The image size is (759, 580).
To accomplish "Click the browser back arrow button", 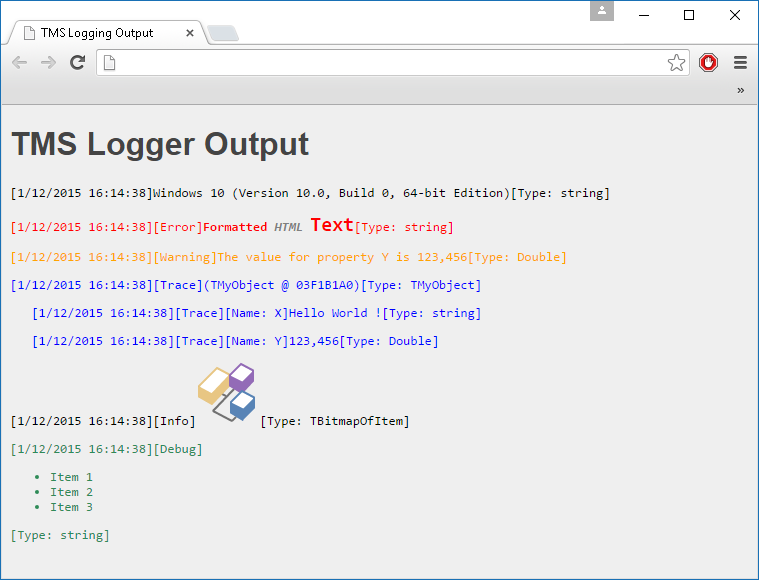I will pyautogui.click(x=20, y=63).
